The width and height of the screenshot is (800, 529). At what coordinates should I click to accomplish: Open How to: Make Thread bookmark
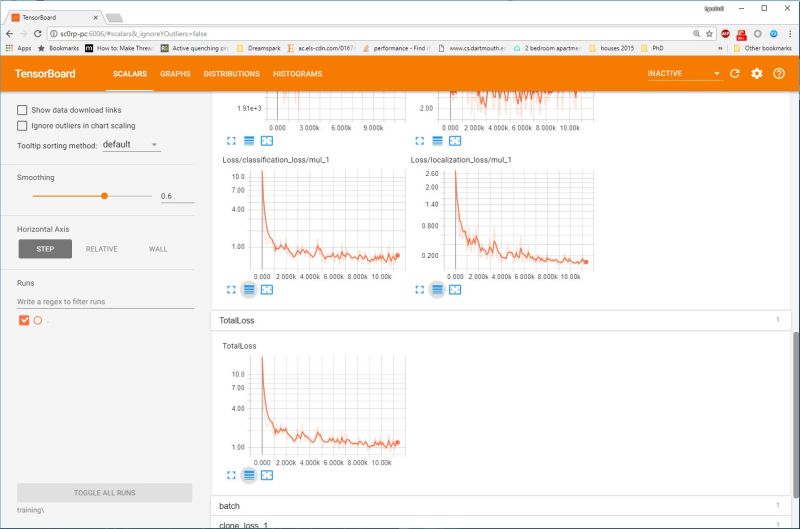[x=119, y=48]
